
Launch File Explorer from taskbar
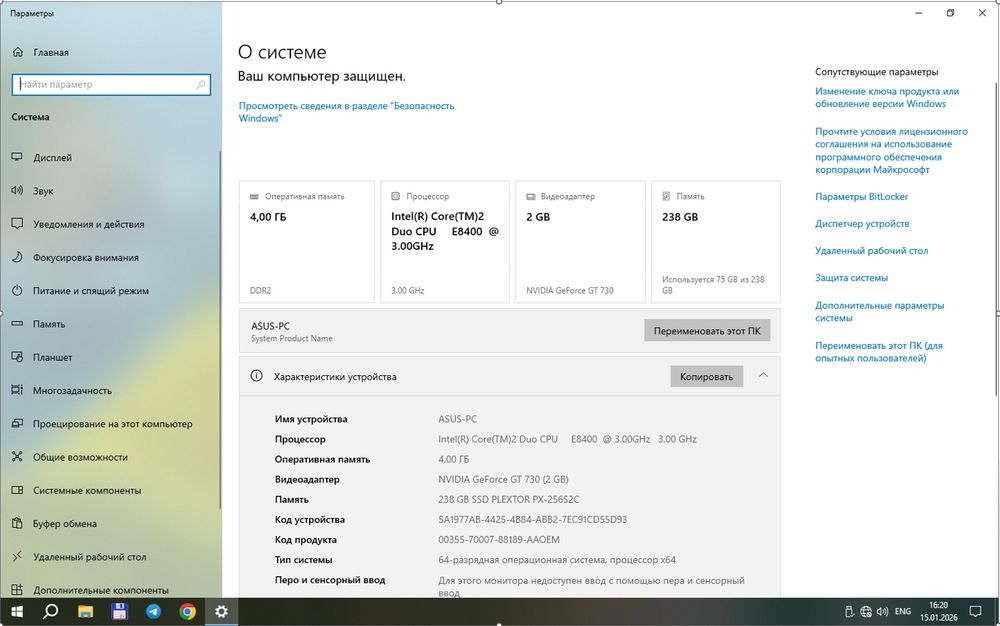pos(85,611)
